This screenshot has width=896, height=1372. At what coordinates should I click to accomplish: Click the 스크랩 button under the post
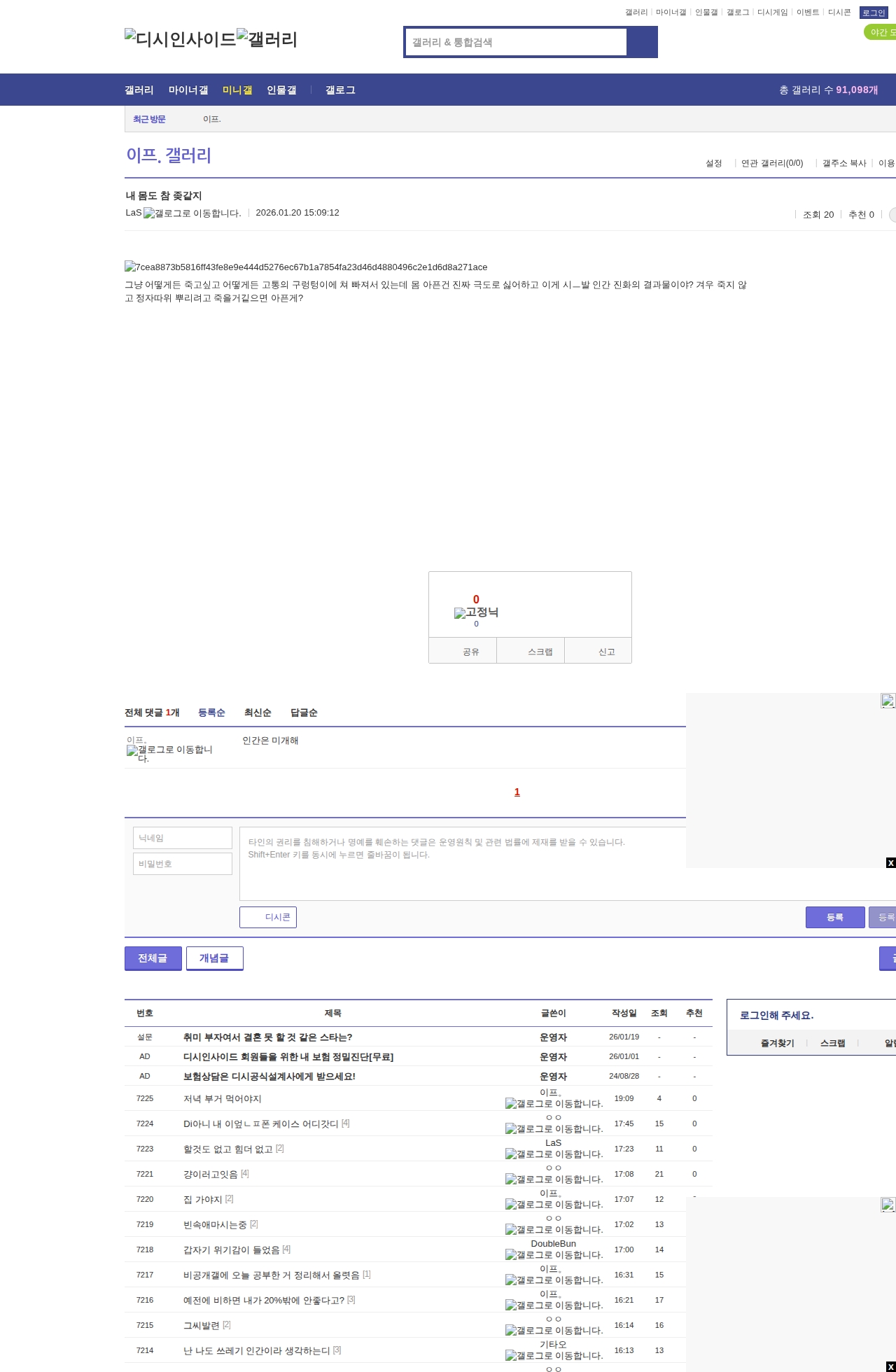coord(539,651)
